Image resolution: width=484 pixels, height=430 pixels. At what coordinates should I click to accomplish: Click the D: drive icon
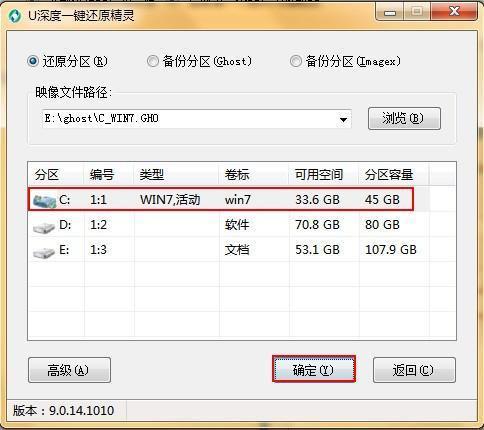(x=44, y=227)
